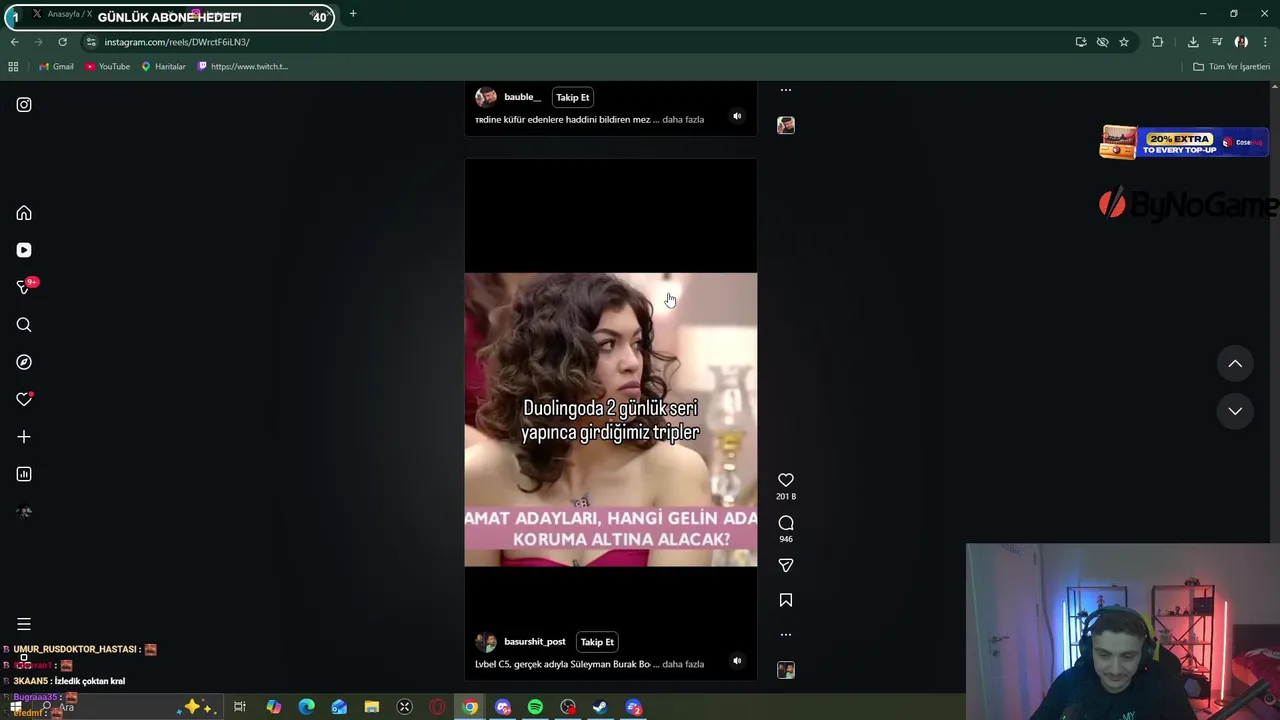1280x720 pixels.
Task: Follow basurshit_post with Takip Et button
Action: [x=597, y=642]
